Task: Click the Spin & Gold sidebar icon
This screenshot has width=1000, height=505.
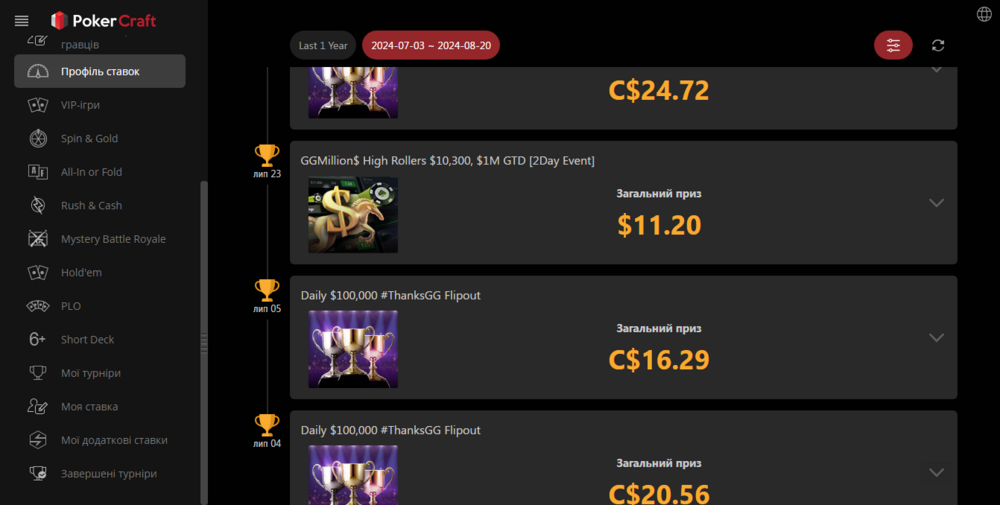Action: tap(38, 138)
